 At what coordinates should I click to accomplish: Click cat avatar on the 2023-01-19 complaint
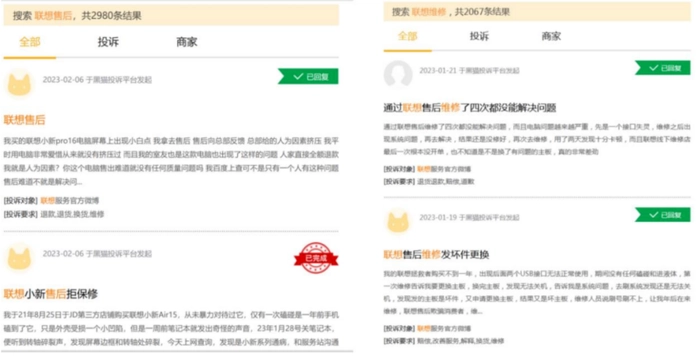coord(398,221)
